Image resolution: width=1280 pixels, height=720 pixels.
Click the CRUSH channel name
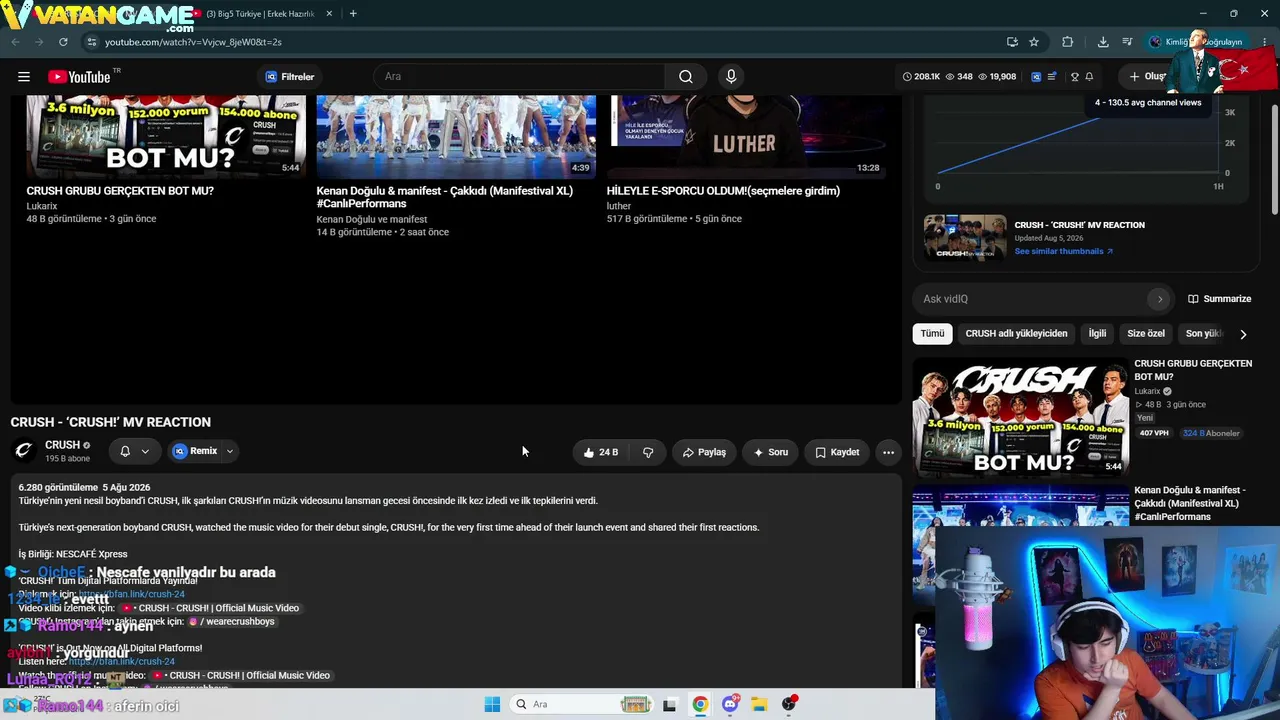point(62,445)
